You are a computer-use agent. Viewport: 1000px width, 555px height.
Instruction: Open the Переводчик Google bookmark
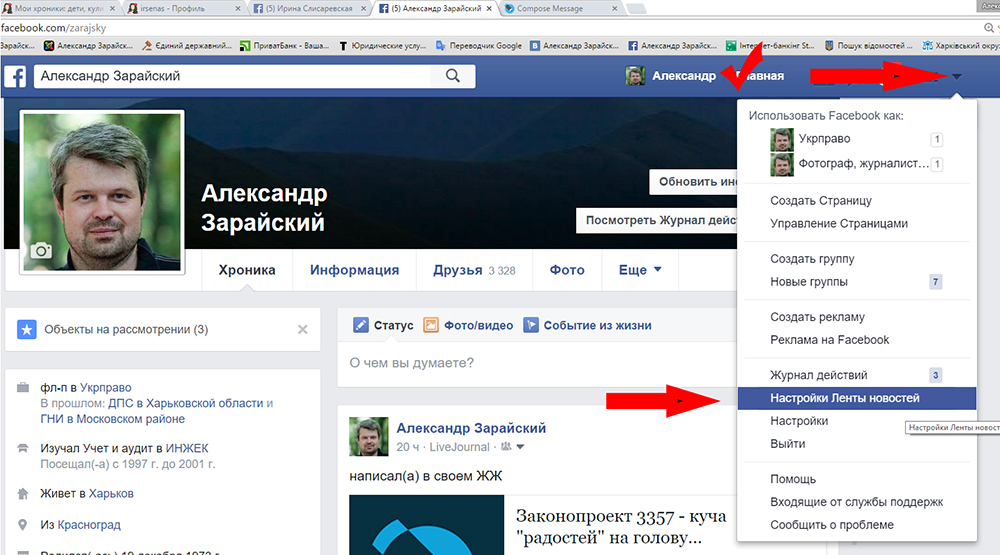(478, 46)
